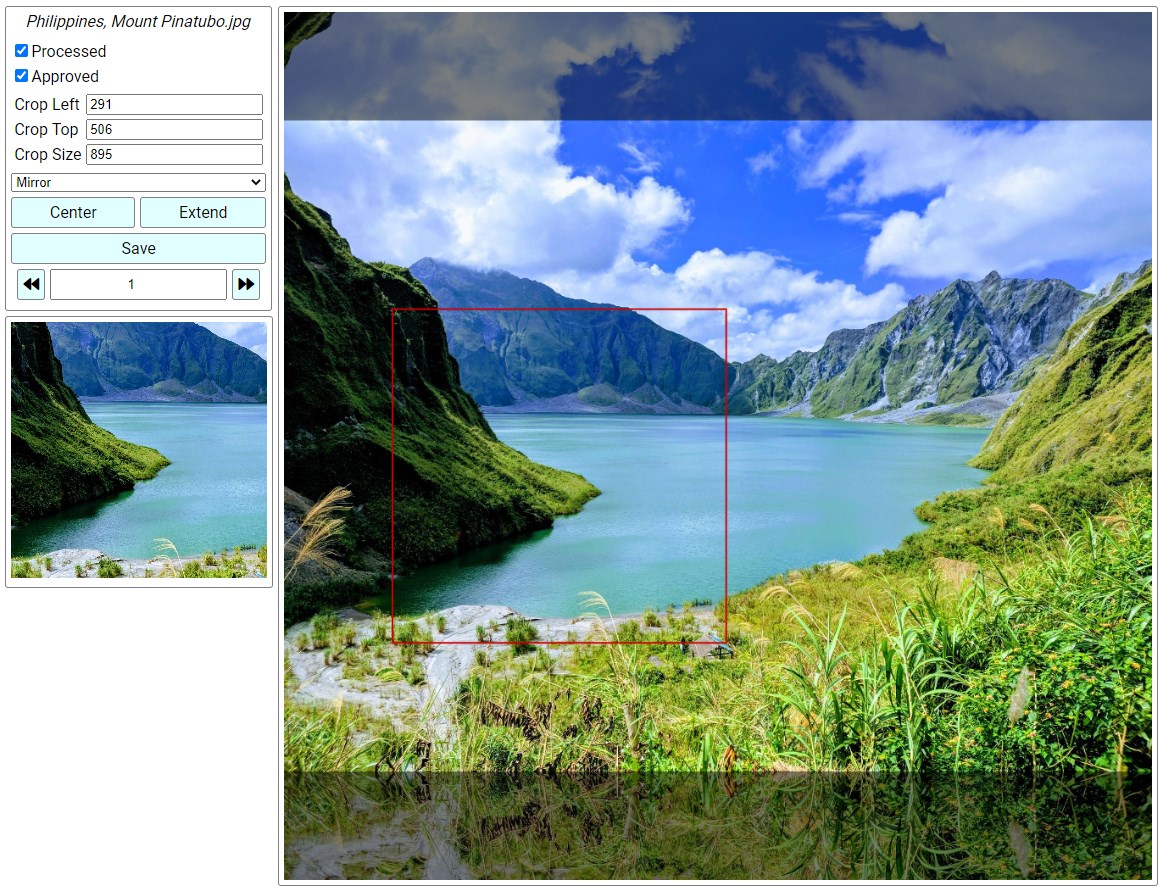Focus the Crop Left input field
Screen dimensions: 1164x893
[x=174, y=105]
